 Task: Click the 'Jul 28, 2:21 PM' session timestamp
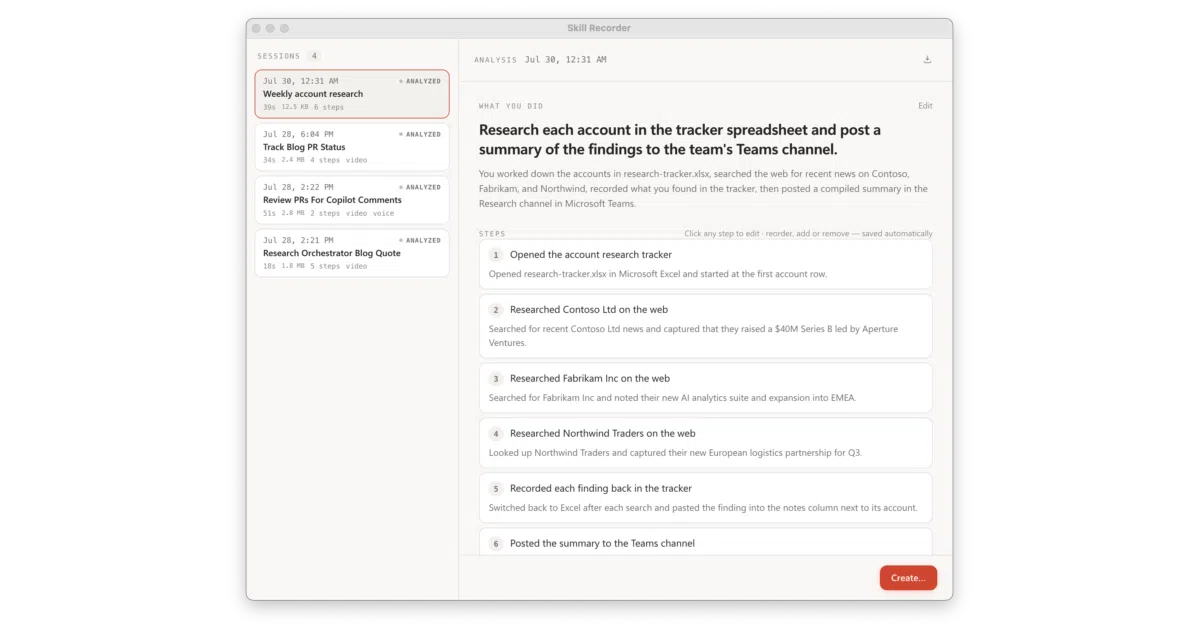tap(298, 240)
